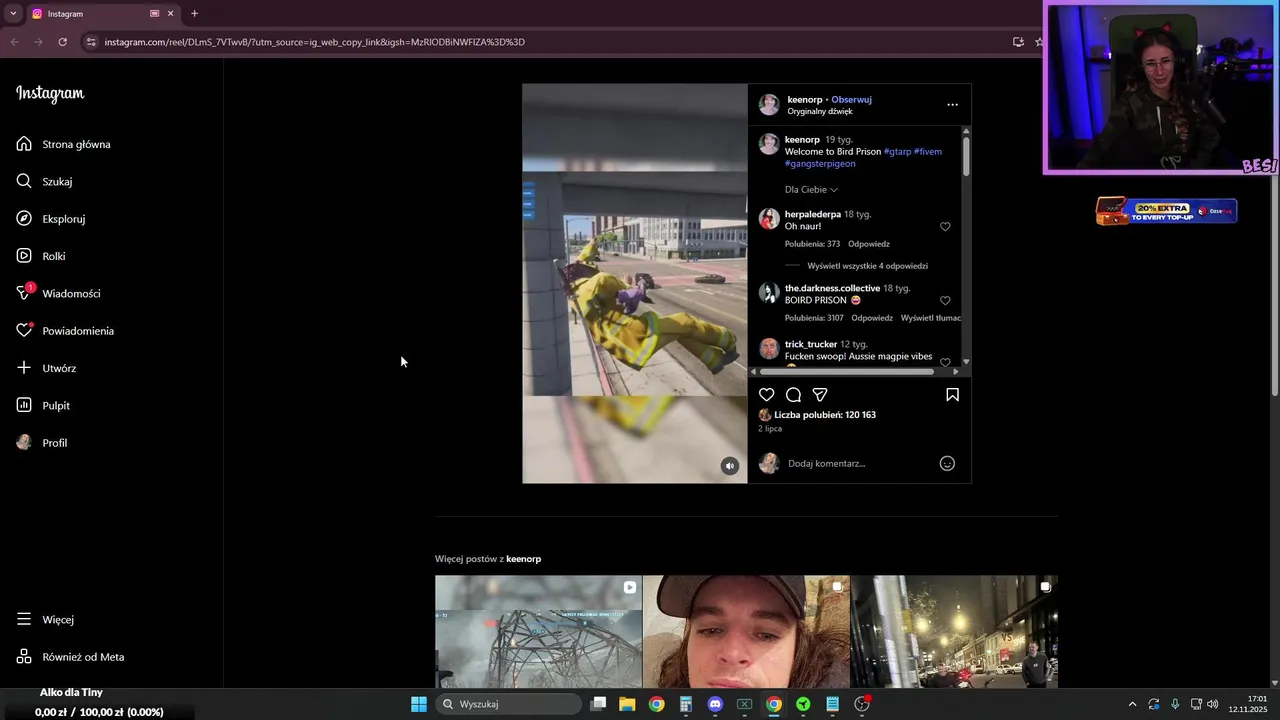Open the construction crane post thumbnail
Viewport: 1280px width, 720px height.
coord(538,631)
